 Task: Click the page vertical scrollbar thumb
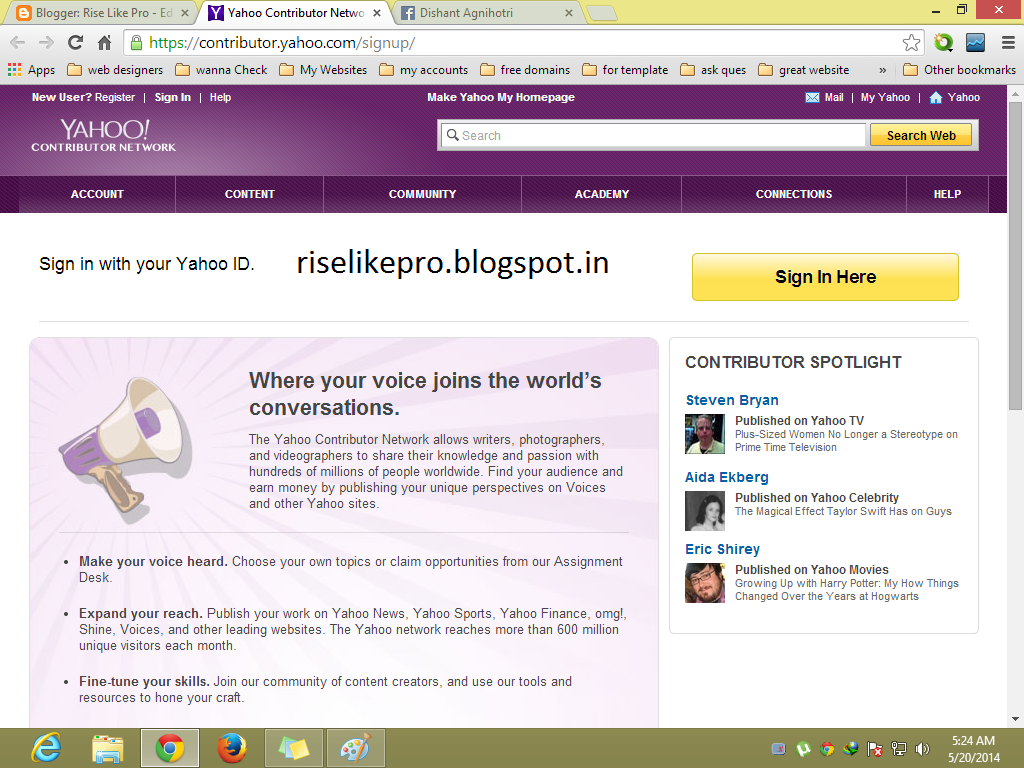[x=1015, y=255]
